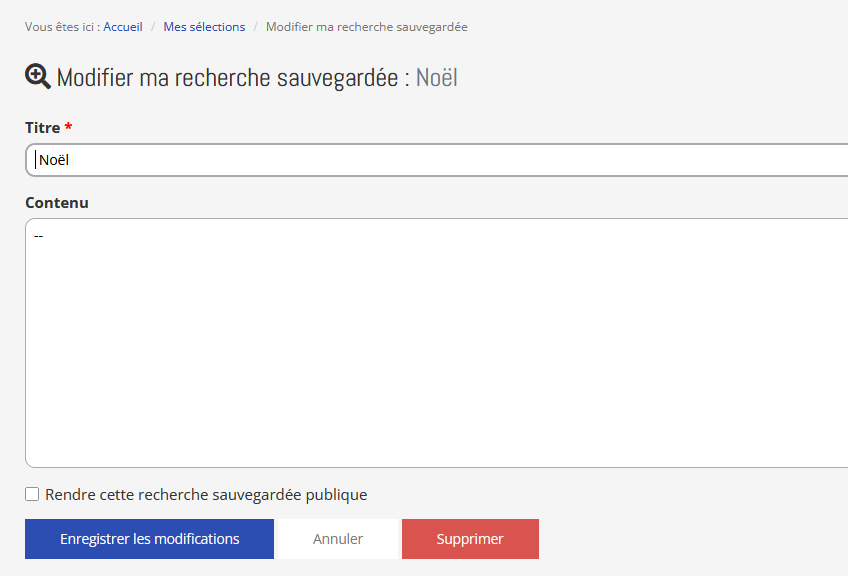The width and height of the screenshot is (848, 576).
Task: Tick the public saved search checkbox
Action: pos(32,494)
